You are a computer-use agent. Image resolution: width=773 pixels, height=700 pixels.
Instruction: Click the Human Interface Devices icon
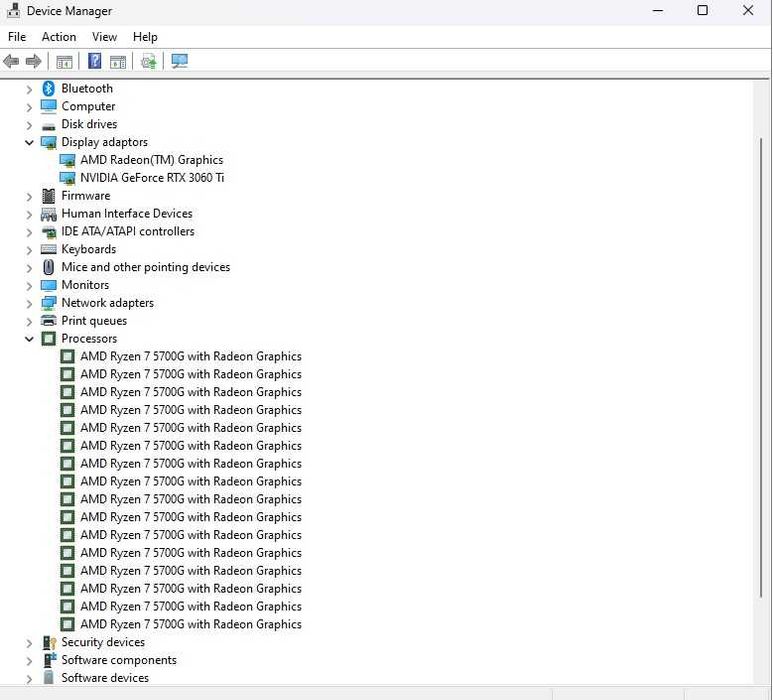tap(48, 214)
